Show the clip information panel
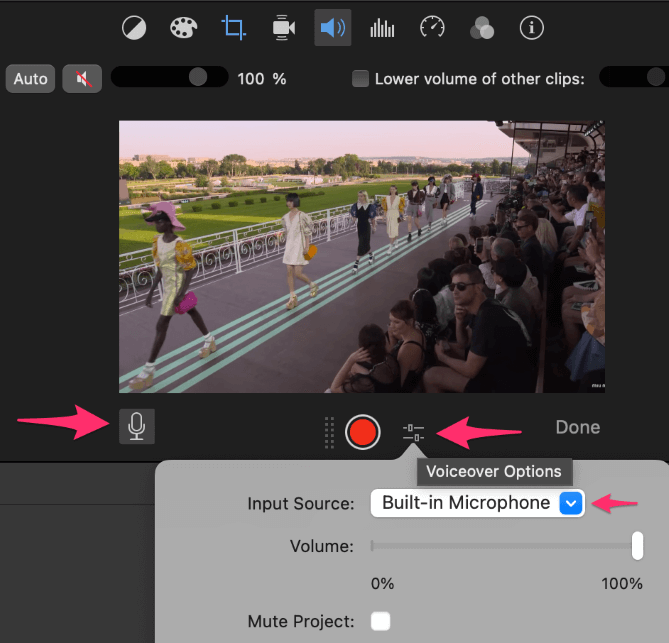 (x=531, y=27)
